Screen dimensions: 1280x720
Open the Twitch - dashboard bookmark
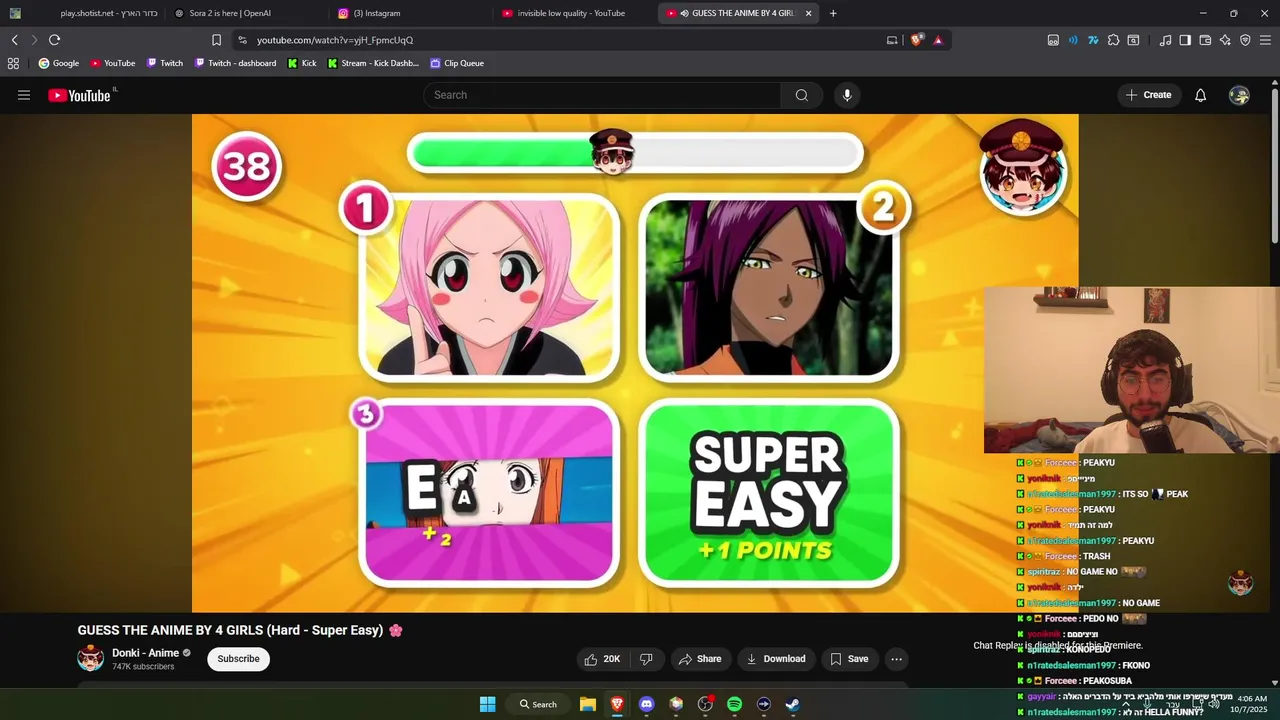[235, 63]
